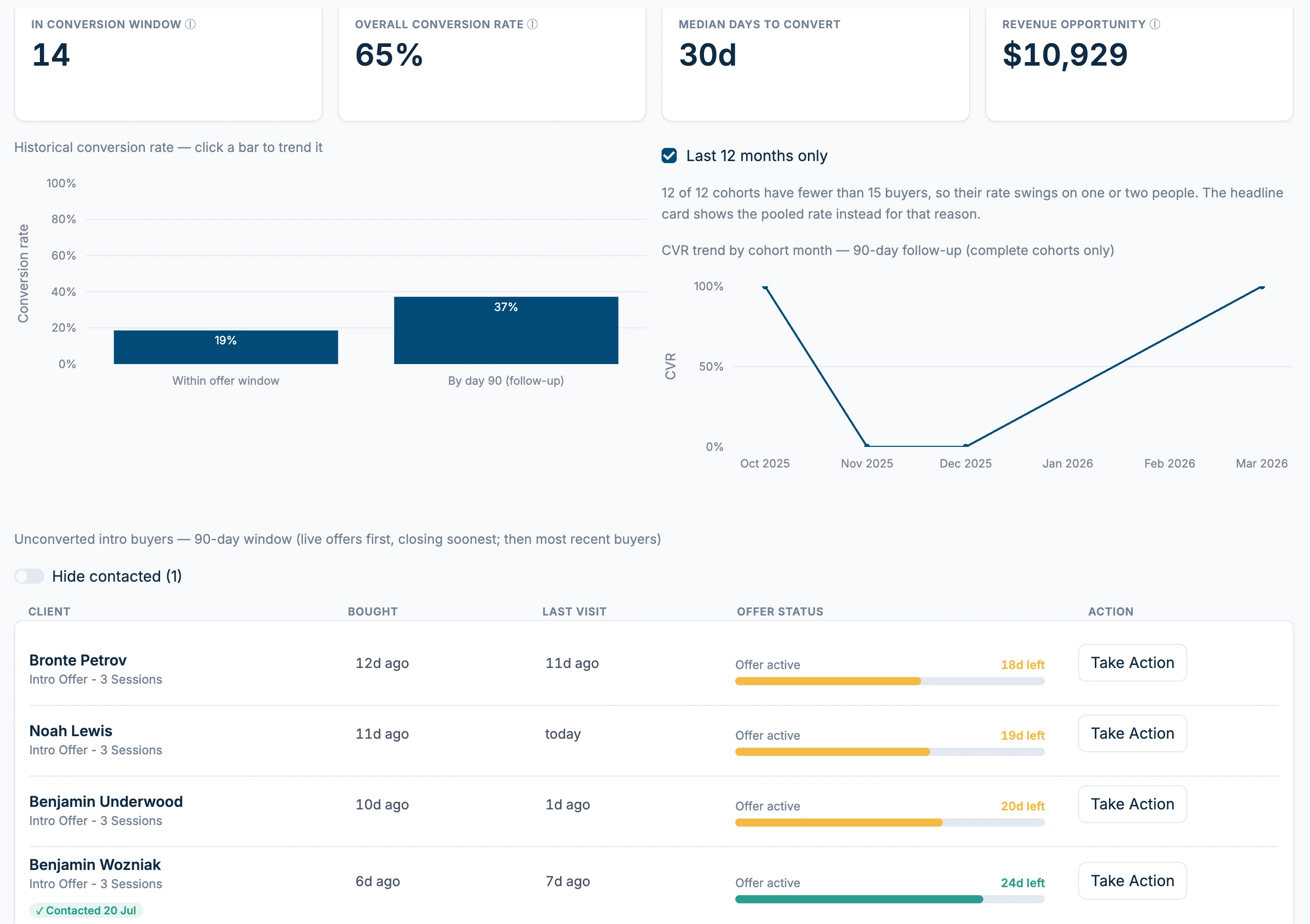The height and width of the screenshot is (924, 1310).
Task: Click the LAST VISIT column header
Action: coord(574,611)
